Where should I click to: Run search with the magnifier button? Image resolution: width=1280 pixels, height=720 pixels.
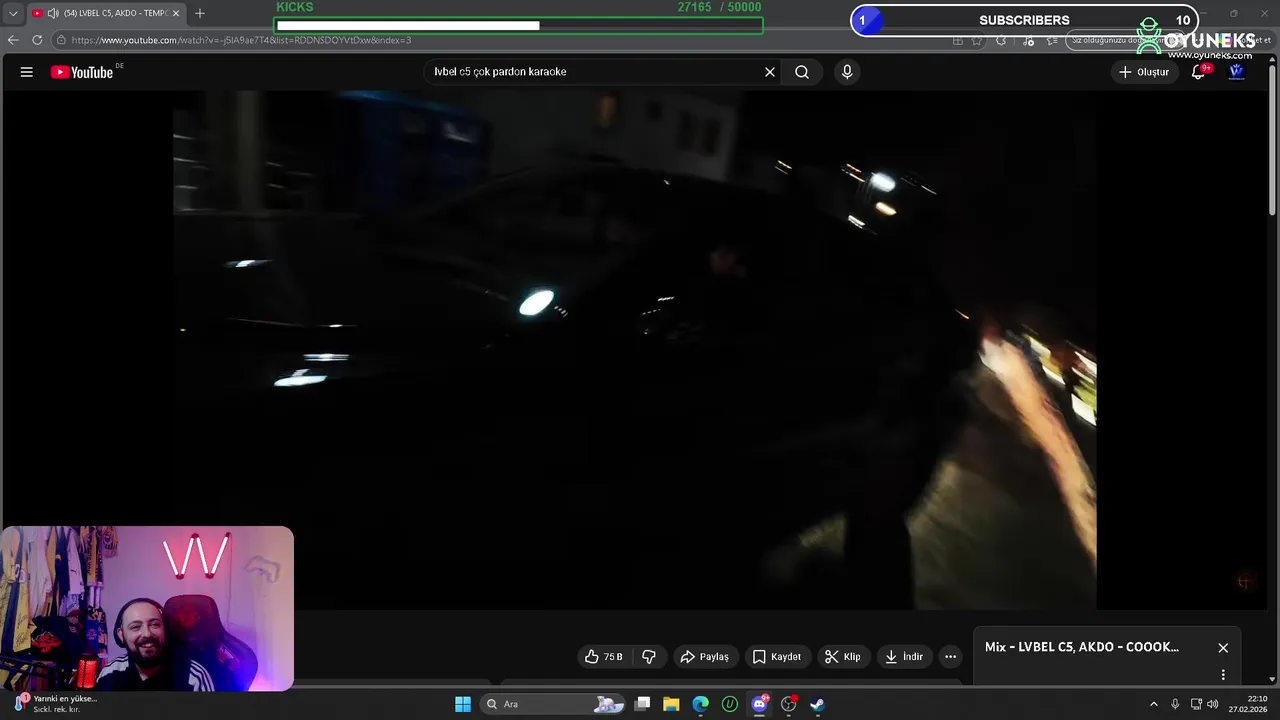(802, 72)
